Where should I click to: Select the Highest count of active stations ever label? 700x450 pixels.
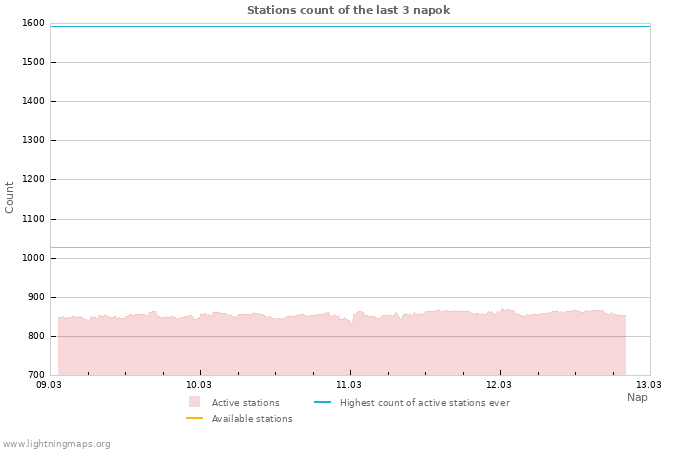pos(424,403)
